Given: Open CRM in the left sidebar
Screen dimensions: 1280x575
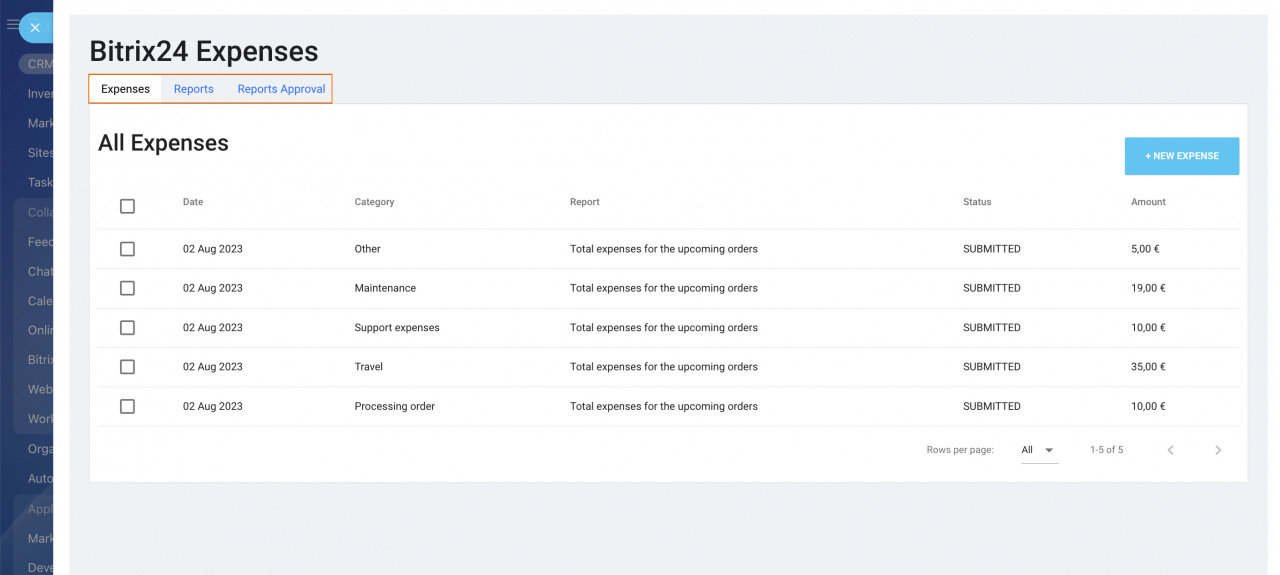Looking at the screenshot, I should pos(38,64).
